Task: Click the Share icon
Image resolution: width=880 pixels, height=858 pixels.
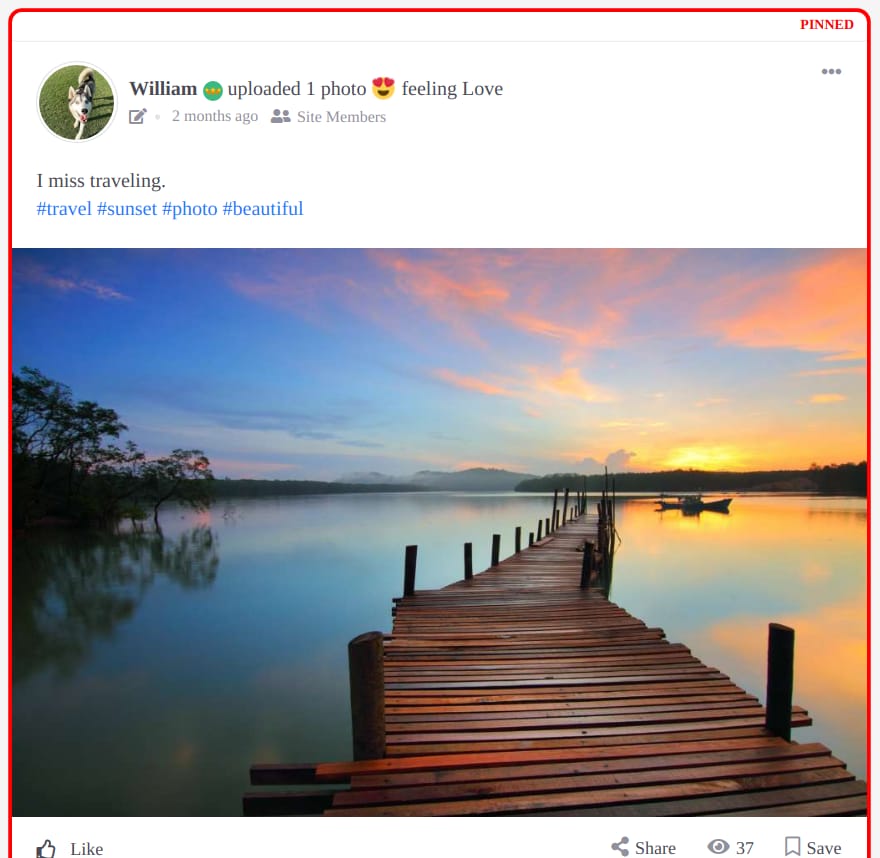Action: coord(620,847)
